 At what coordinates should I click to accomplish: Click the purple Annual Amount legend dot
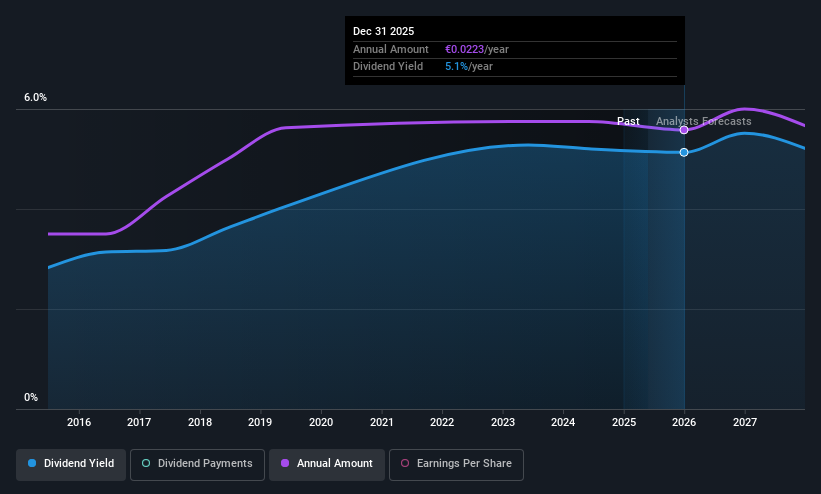coord(285,463)
